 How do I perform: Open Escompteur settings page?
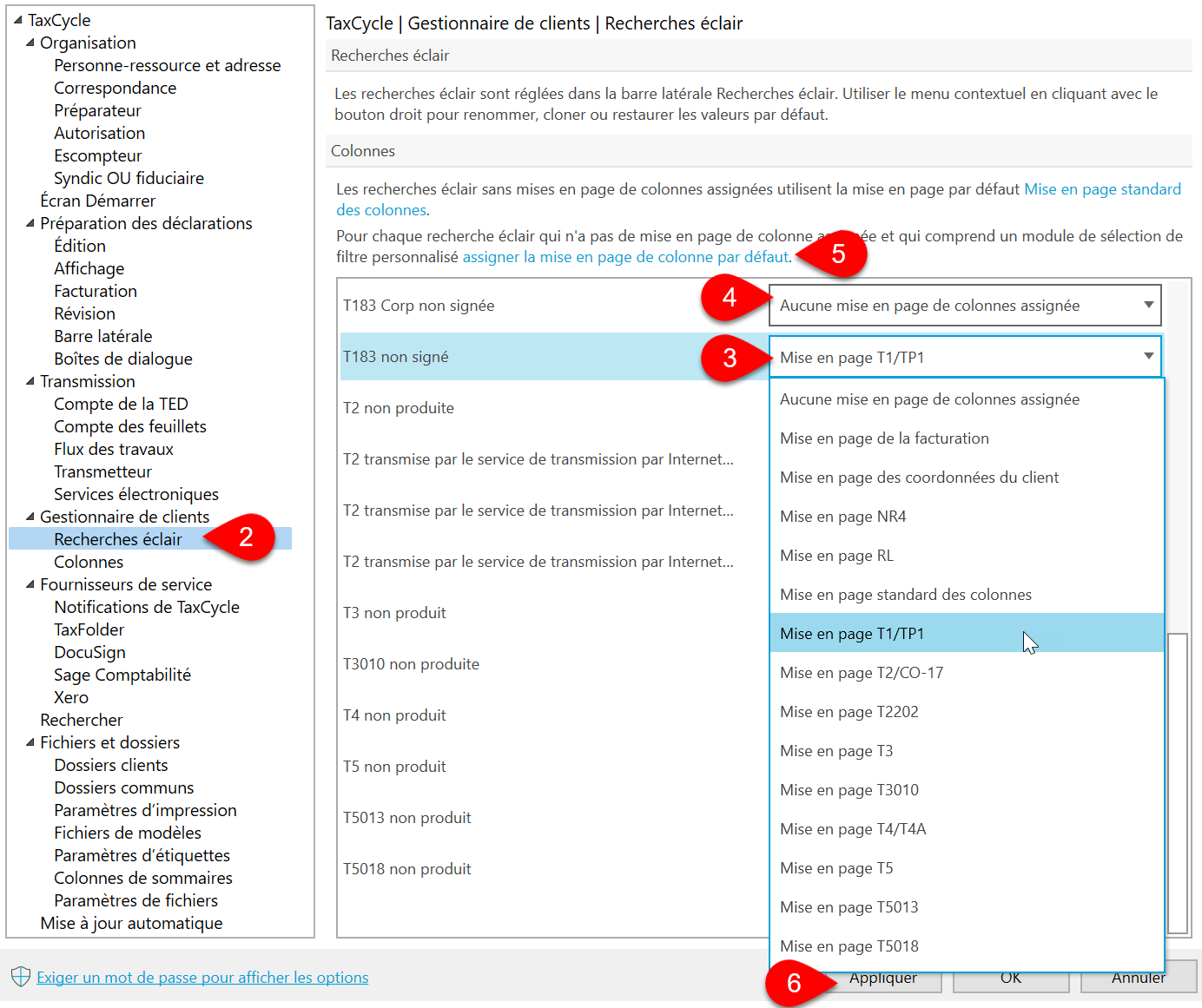[x=97, y=155]
